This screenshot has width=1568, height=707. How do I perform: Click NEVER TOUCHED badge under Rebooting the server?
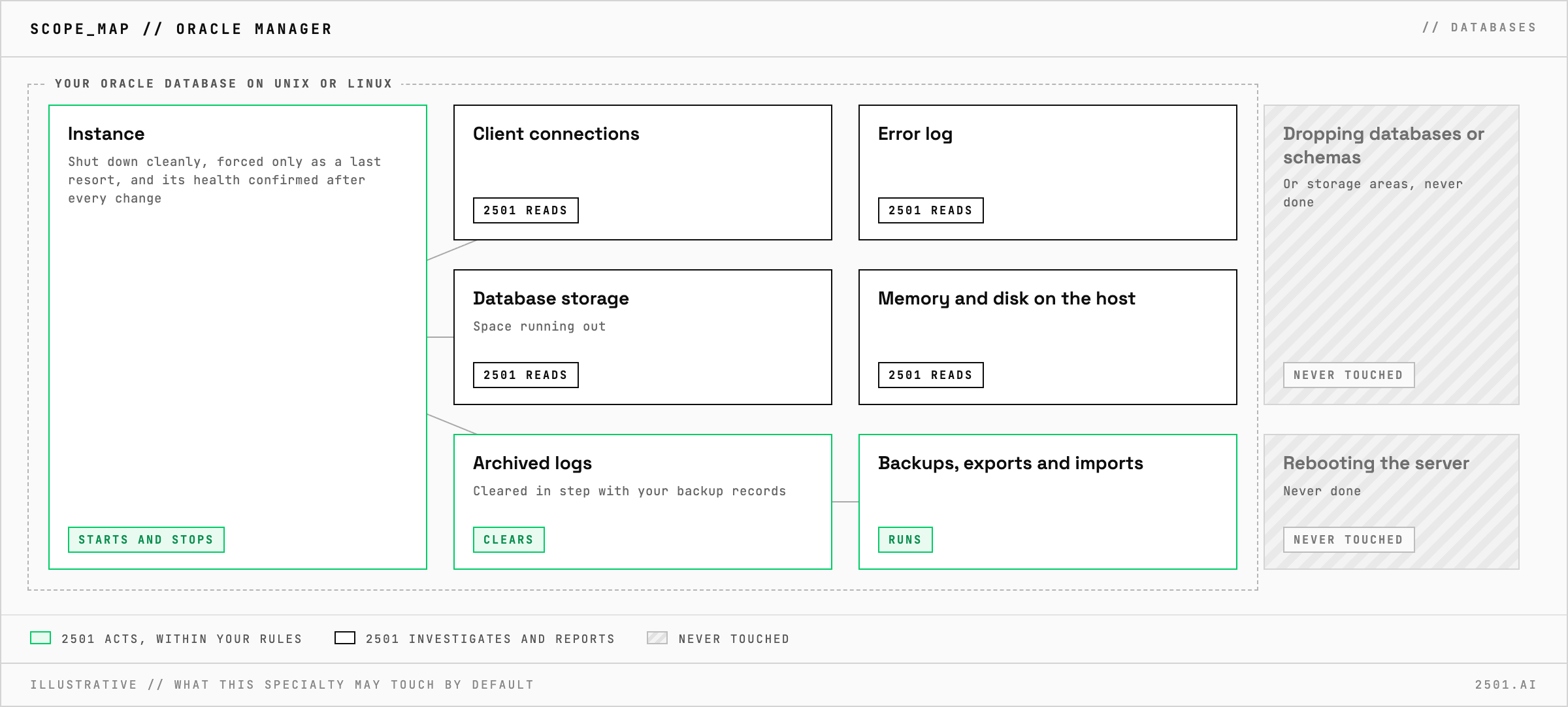pyautogui.click(x=1349, y=540)
